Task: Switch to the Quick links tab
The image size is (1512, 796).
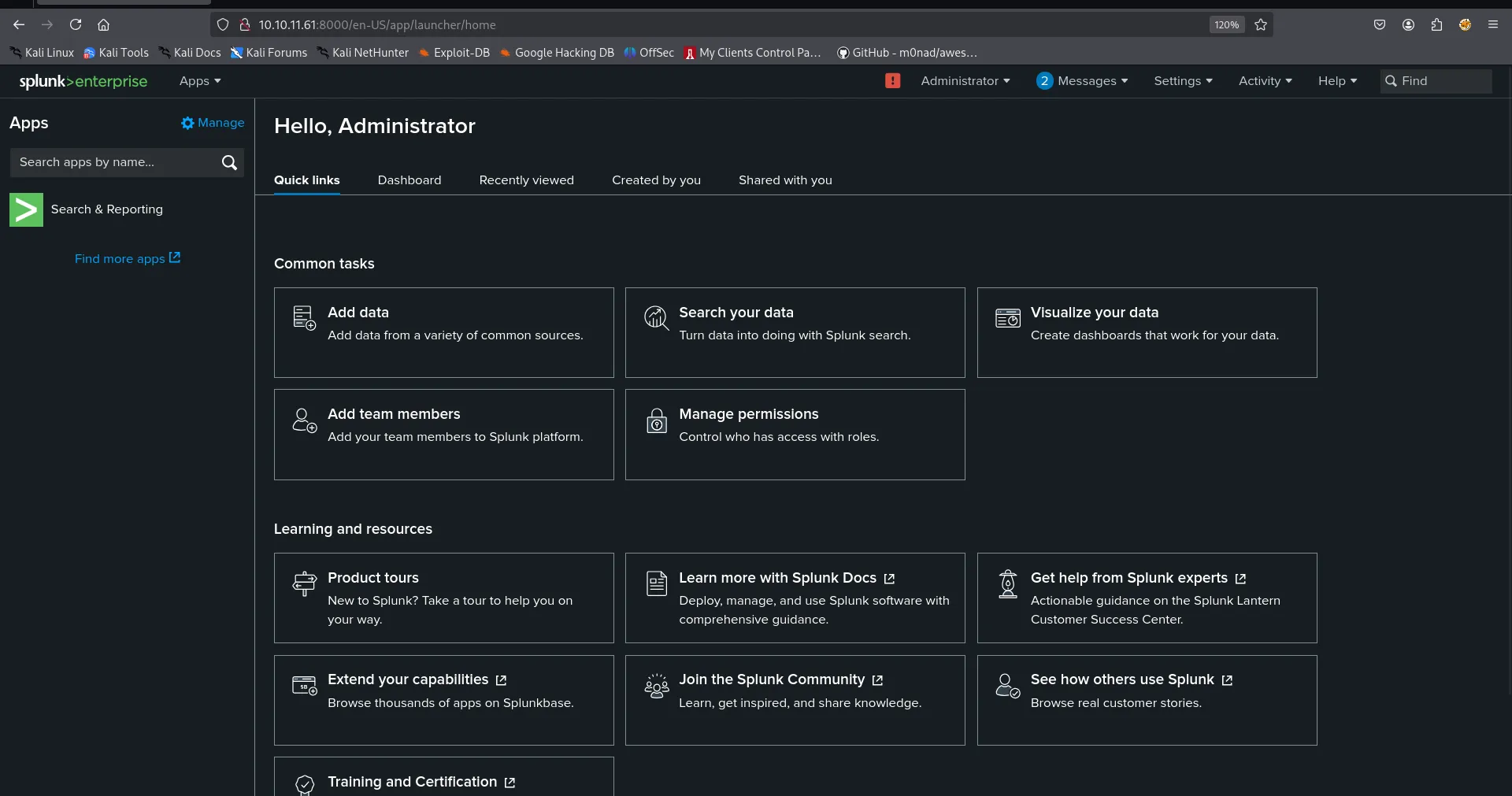Action: (307, 180)
